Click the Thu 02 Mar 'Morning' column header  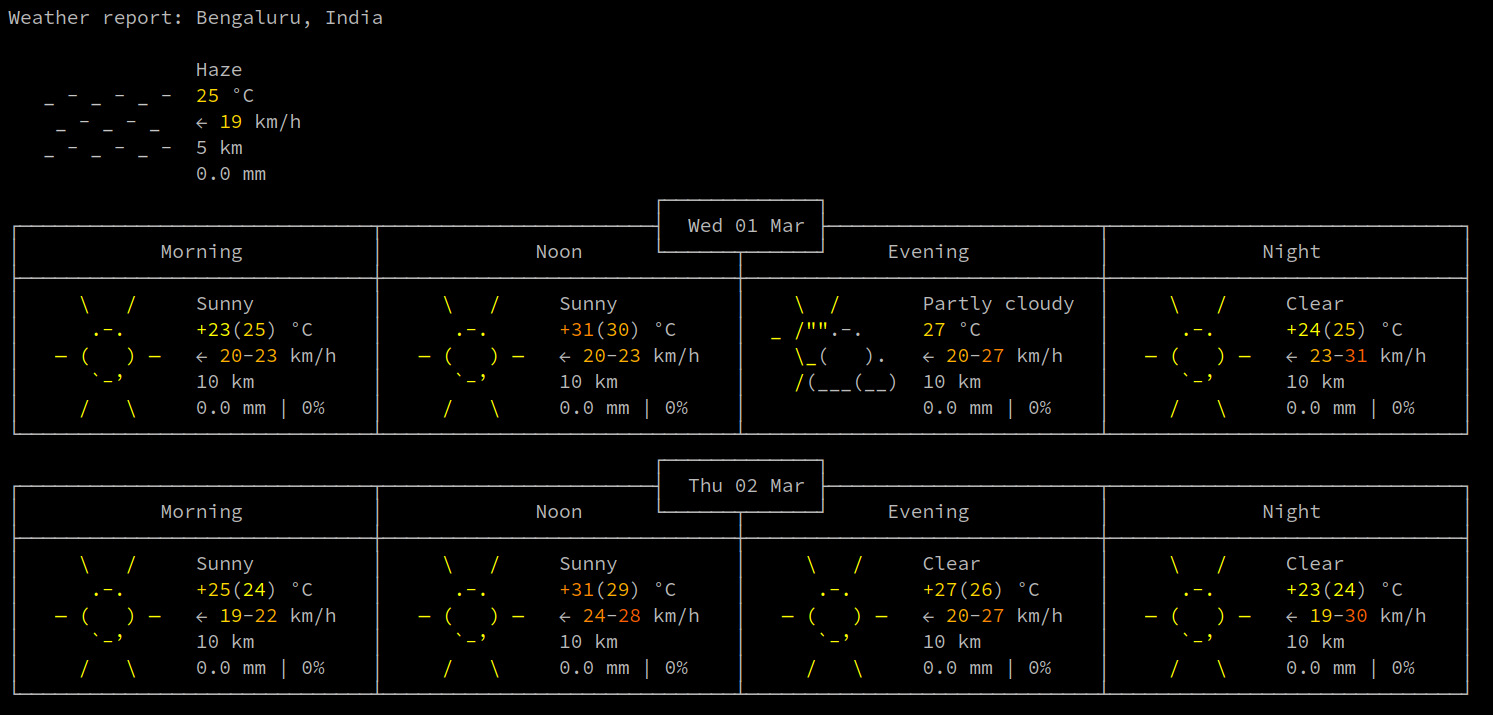(x=202, y=512)
